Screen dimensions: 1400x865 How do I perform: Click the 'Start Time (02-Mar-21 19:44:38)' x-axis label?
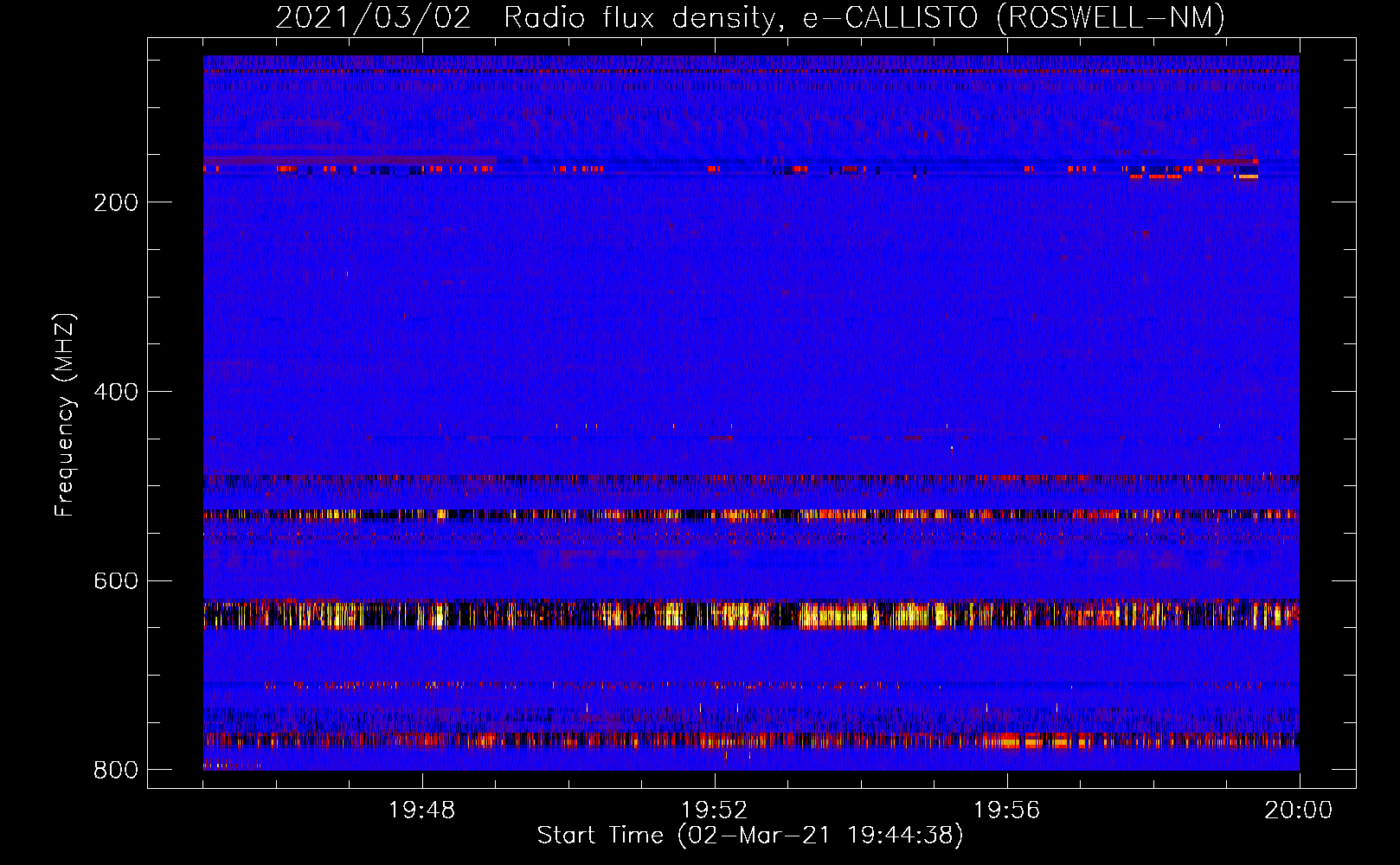[750, 836]
